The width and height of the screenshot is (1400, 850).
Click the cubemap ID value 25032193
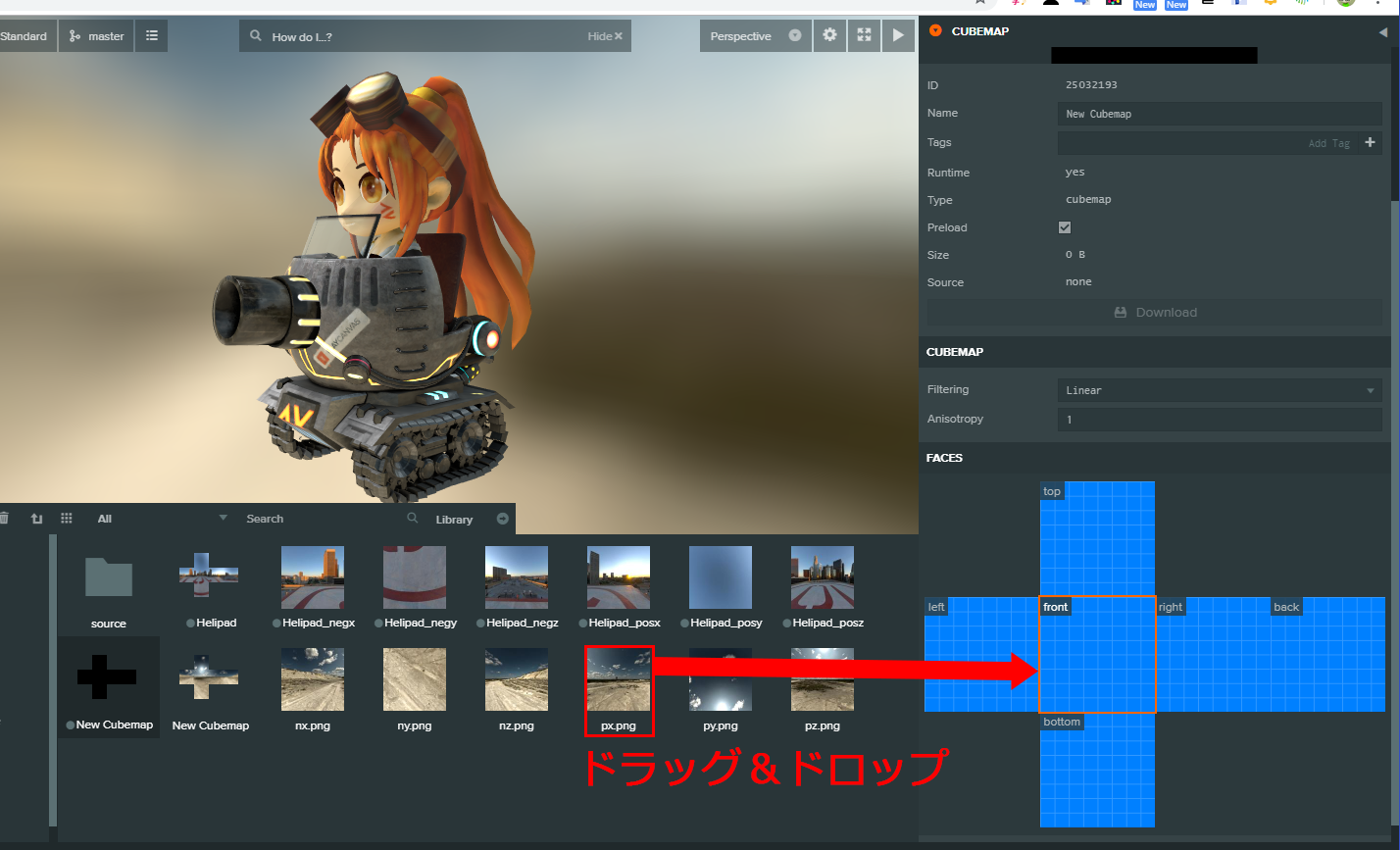[x=1092, y=85]
